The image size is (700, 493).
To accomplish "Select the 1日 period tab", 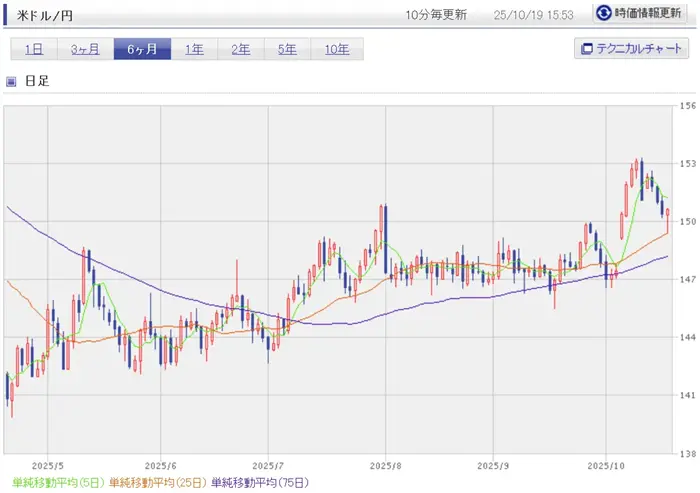I will click(33, 49).
